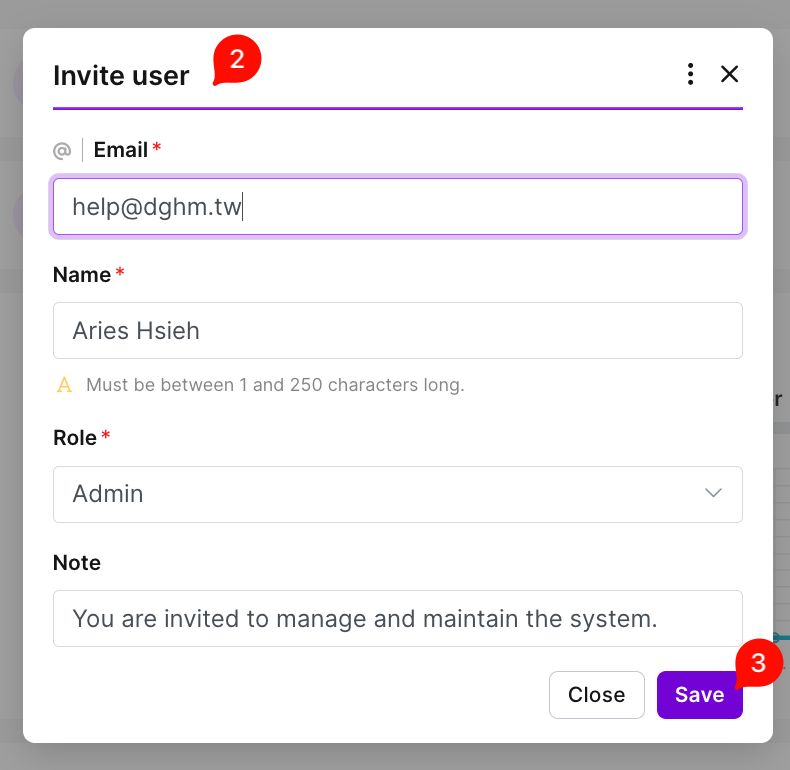The width and height of the screenshot is (790, 770).
Task: Focus the Email field containing help@dghm.tw
Action: pos(397,207)
